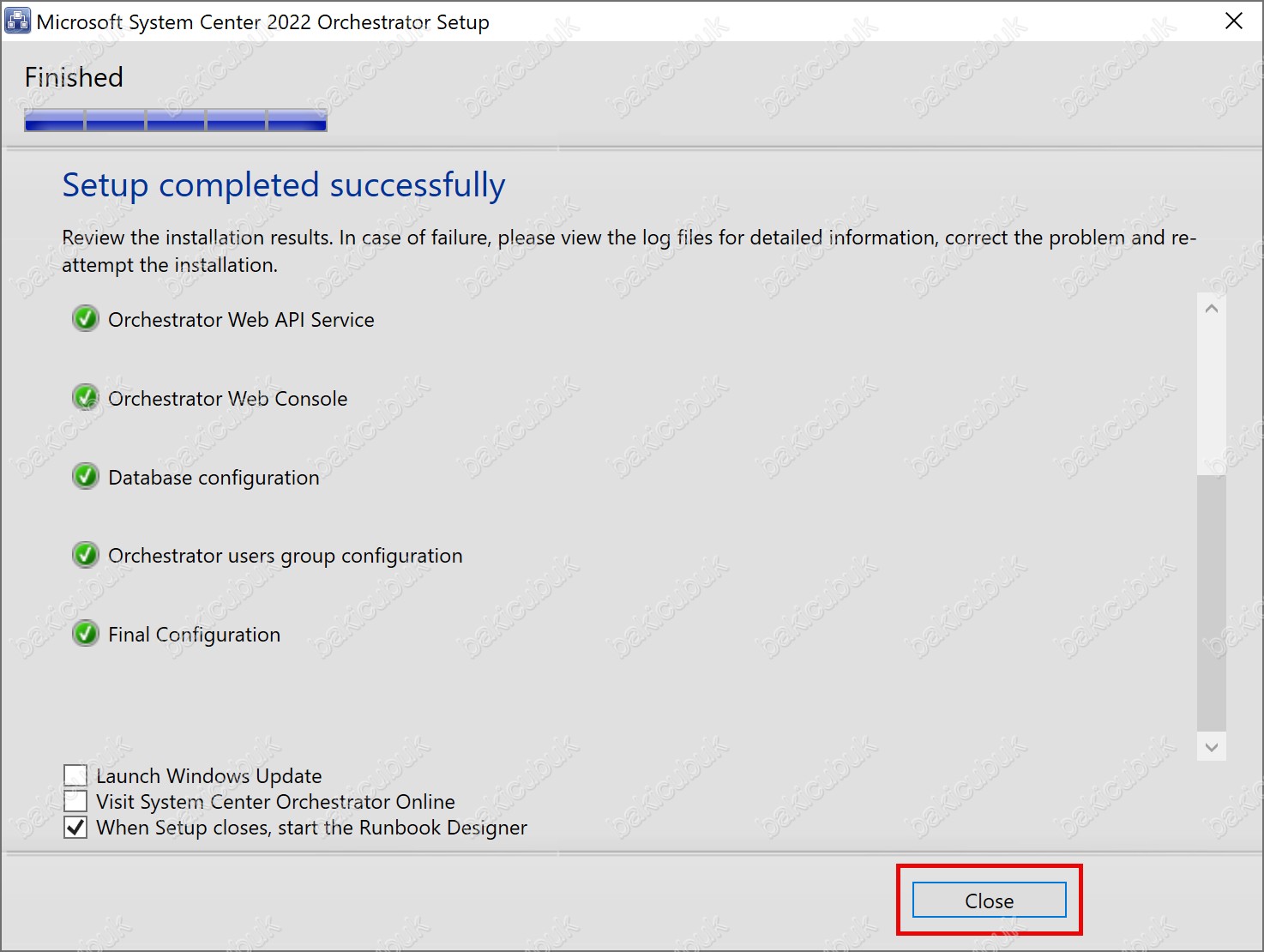Click the green check beside Orchestrator users group configuration

pyautogui.click(x=85, y=555)
